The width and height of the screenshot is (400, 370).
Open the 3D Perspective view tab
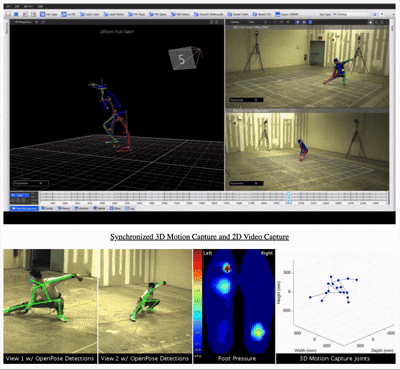pos(23,22)
